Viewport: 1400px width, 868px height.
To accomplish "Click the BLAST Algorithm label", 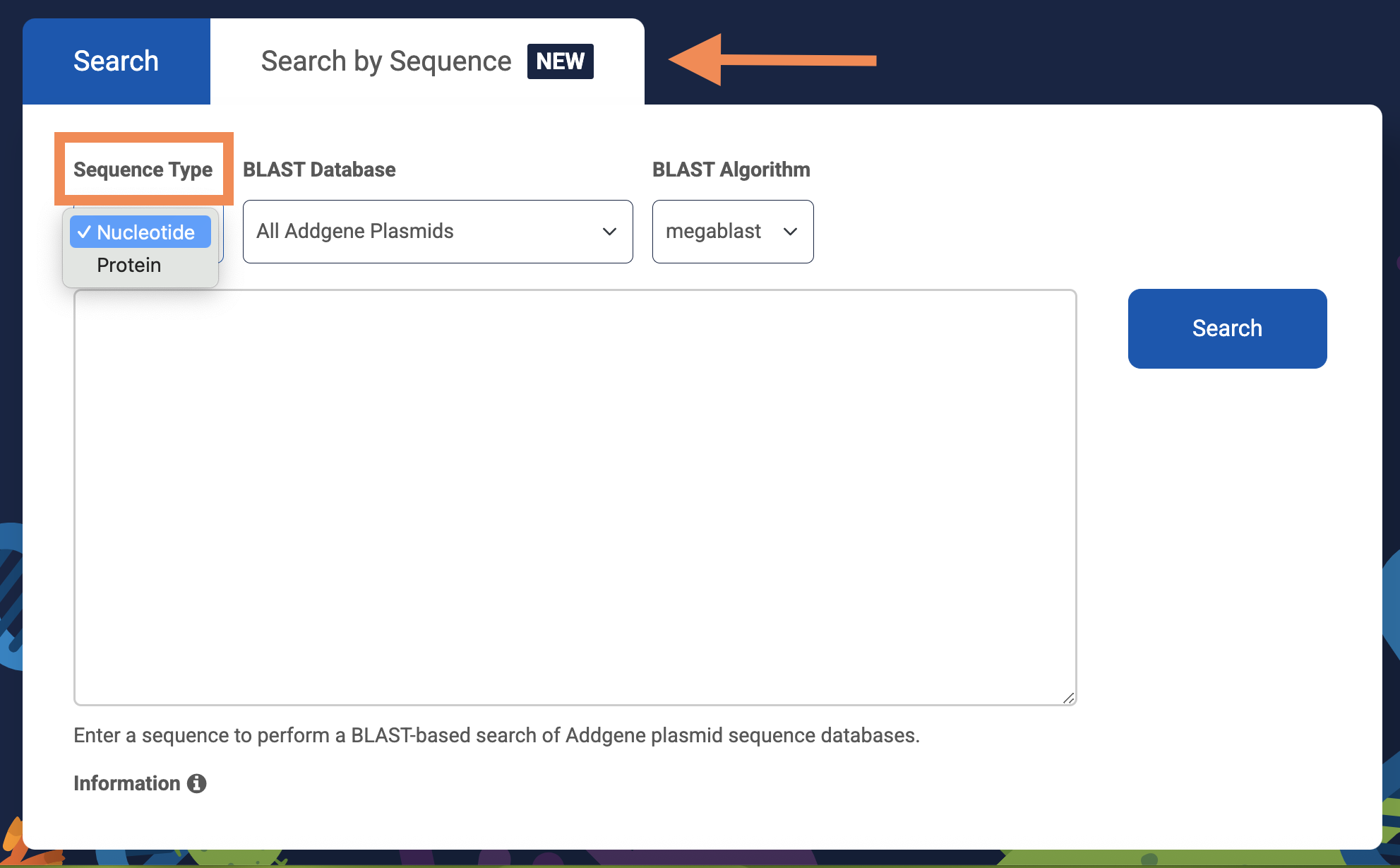I will [731, 170].
